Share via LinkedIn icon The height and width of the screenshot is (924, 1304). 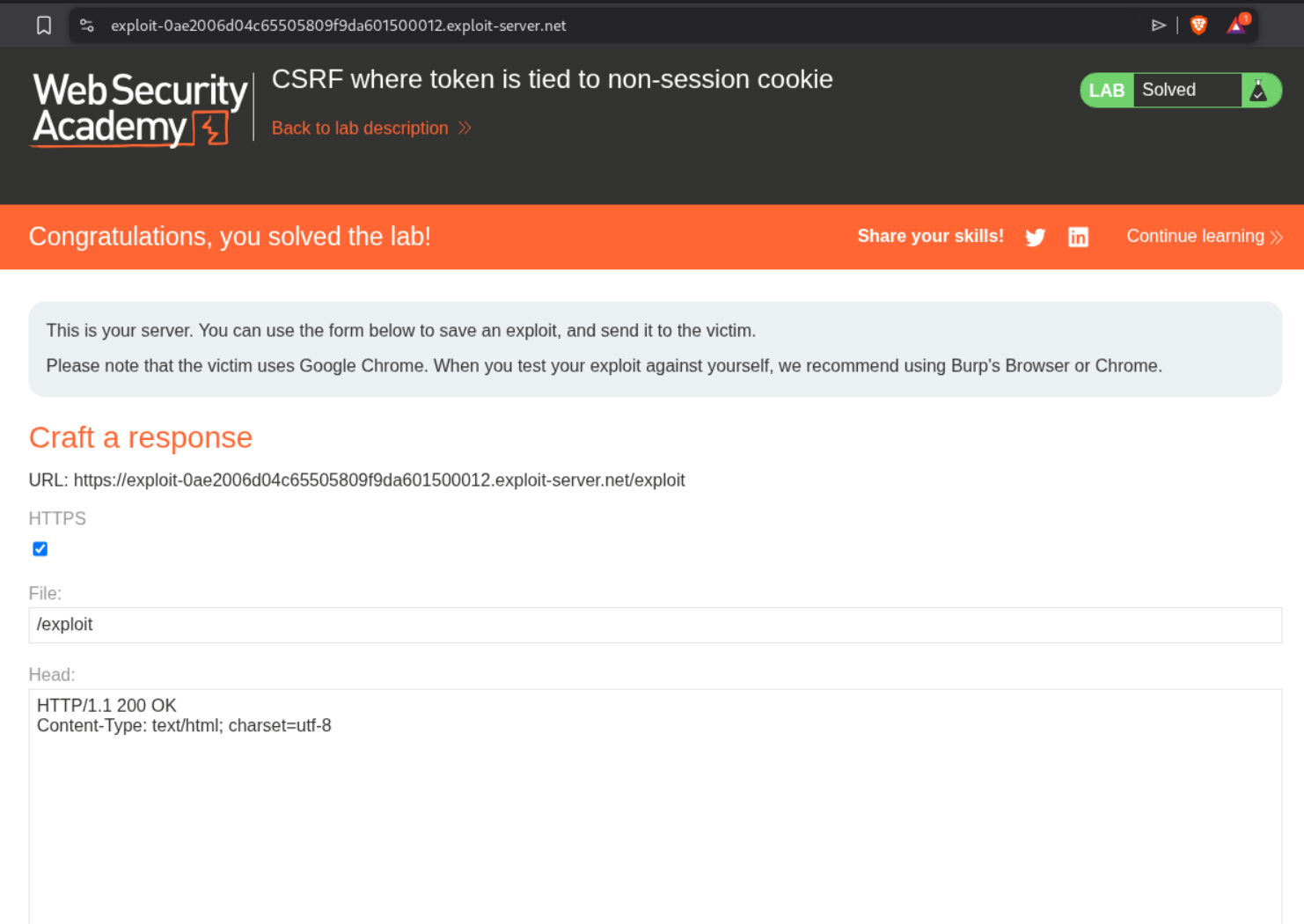[x=1078, y=237]
